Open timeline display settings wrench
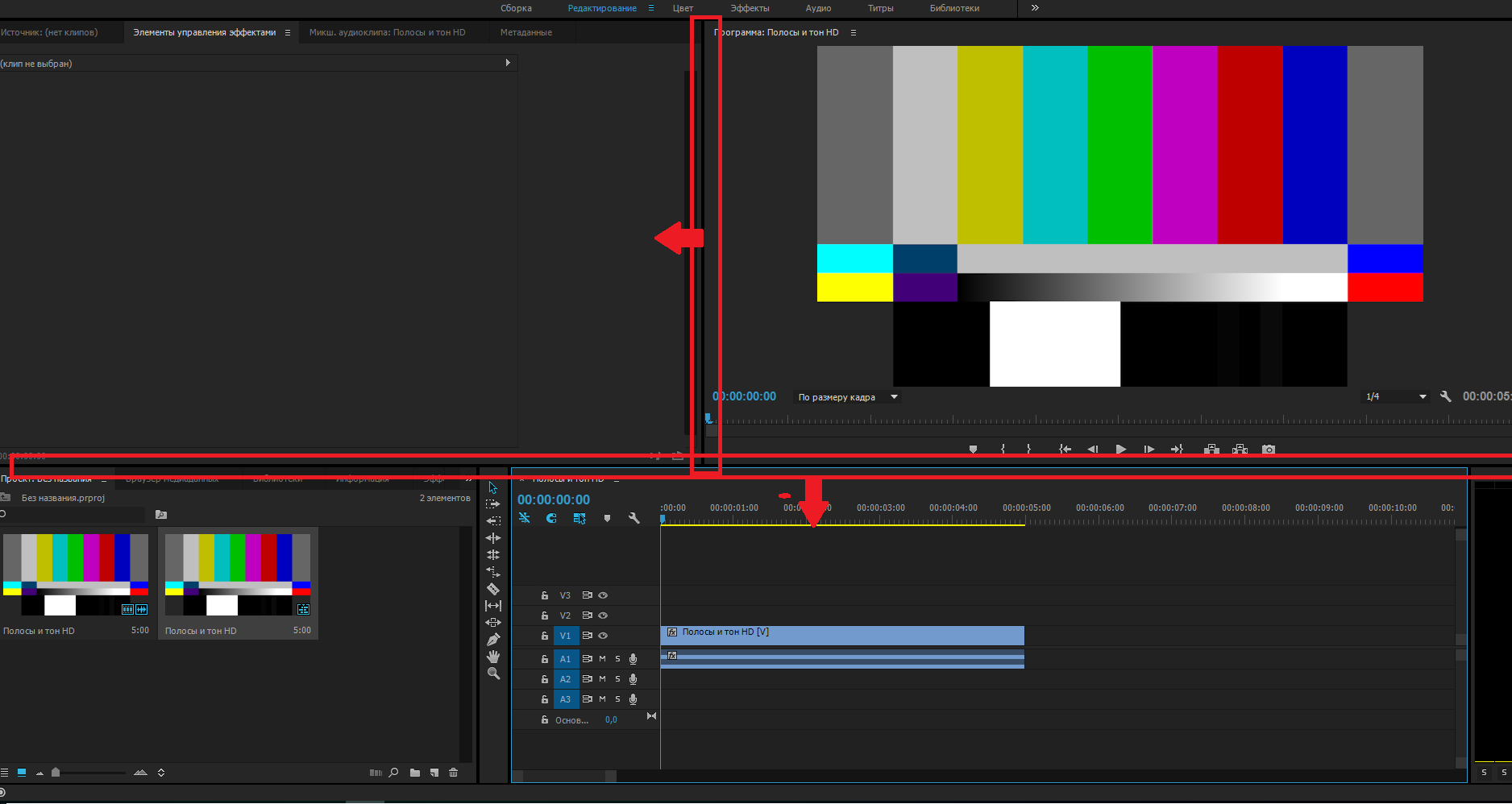Image resolution: width=1512 pixels, height=804 pixels. [634, 518]
